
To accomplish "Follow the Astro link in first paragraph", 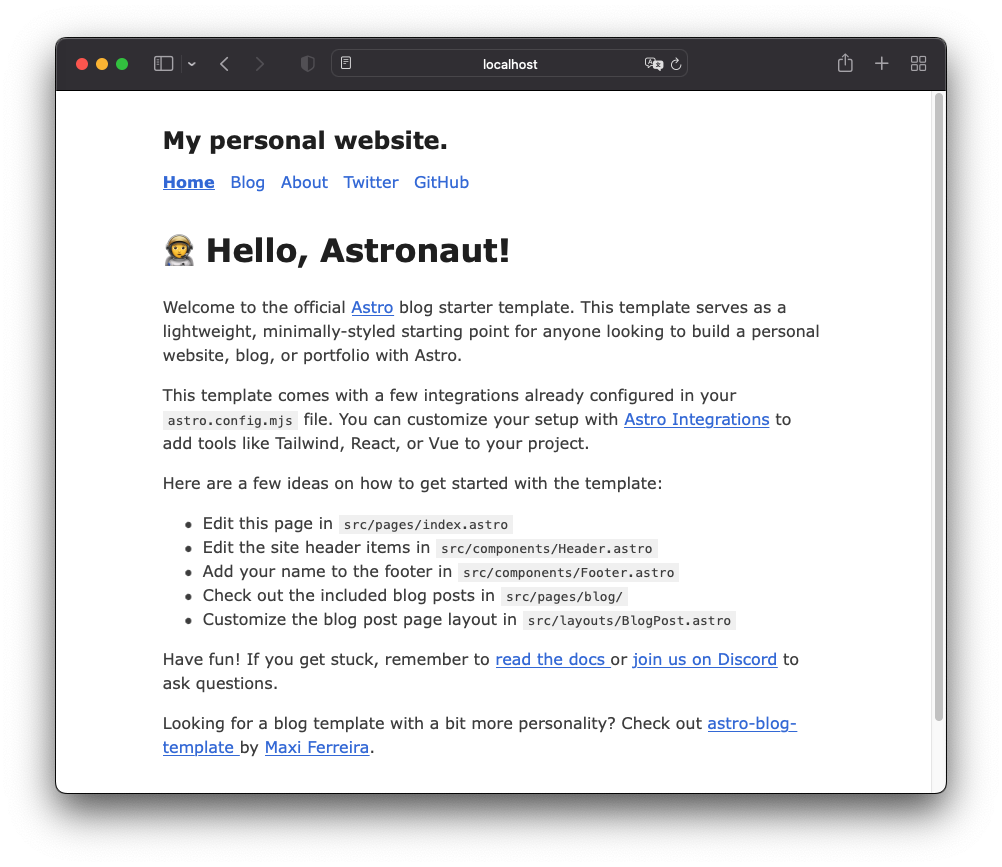I will (x=372, y=307).
